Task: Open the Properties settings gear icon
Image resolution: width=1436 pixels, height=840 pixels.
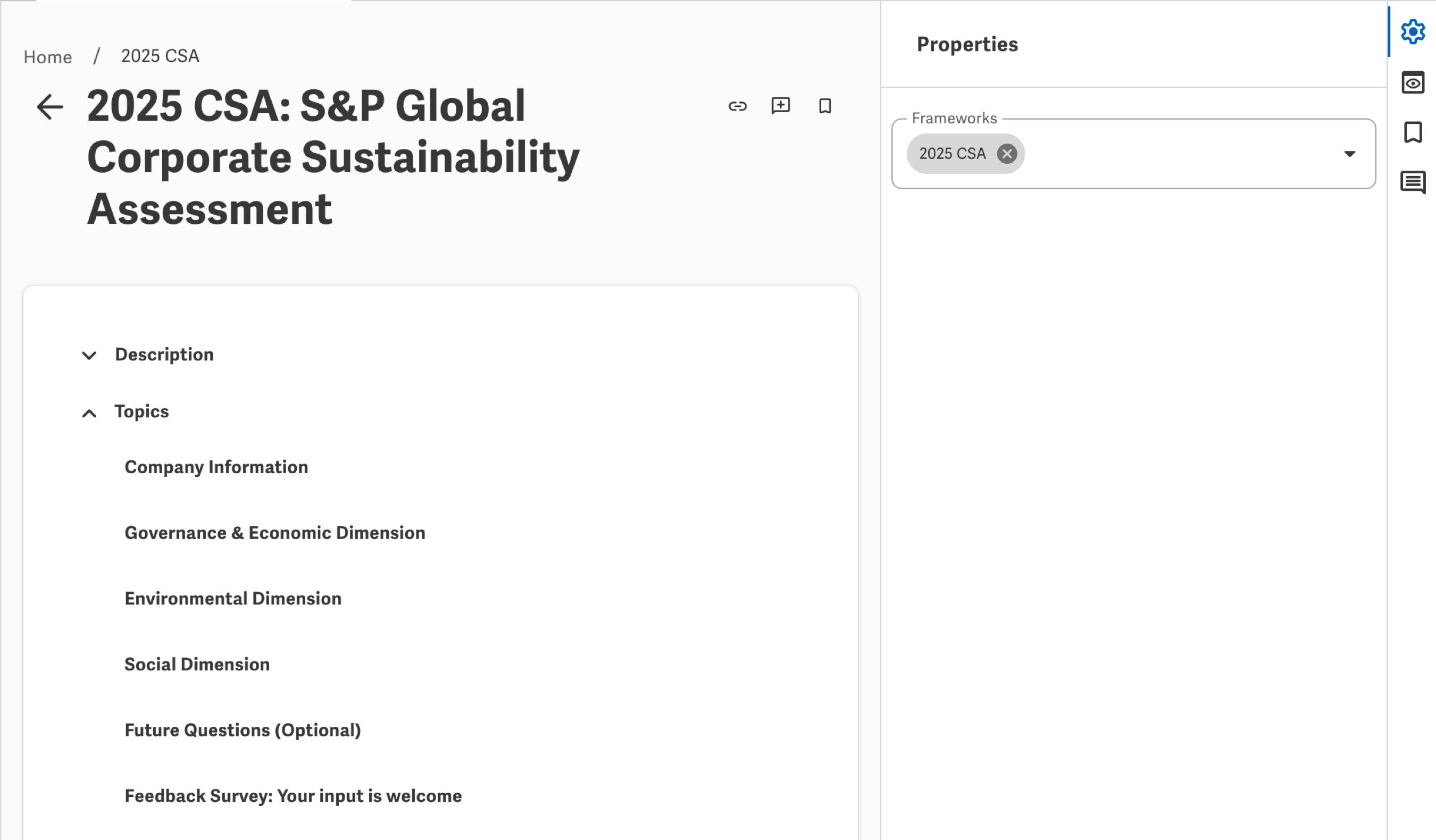Action: click(1413, 32)
